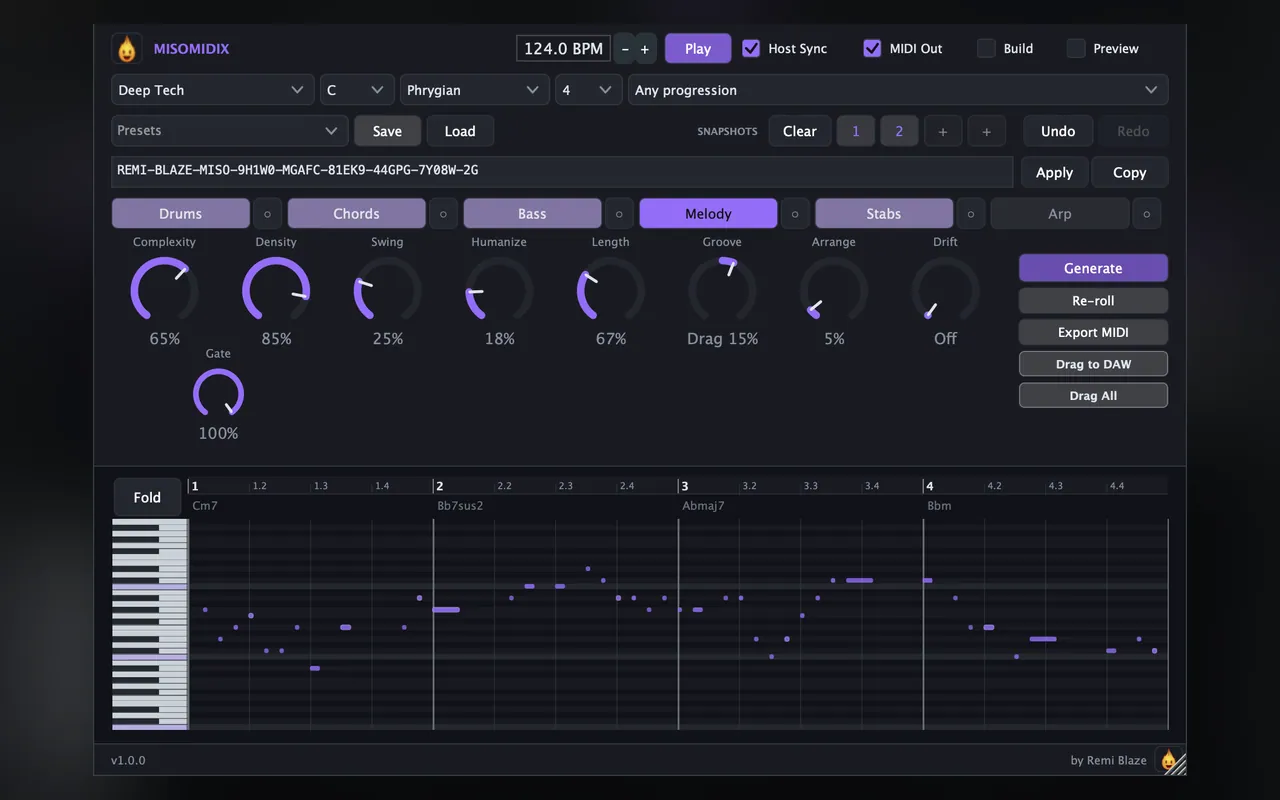Image resolution: width=1280 pixels, height=800 pixels.
Task: Click the Generate button
Action: pyautogui.click(x=1093, y=268)
